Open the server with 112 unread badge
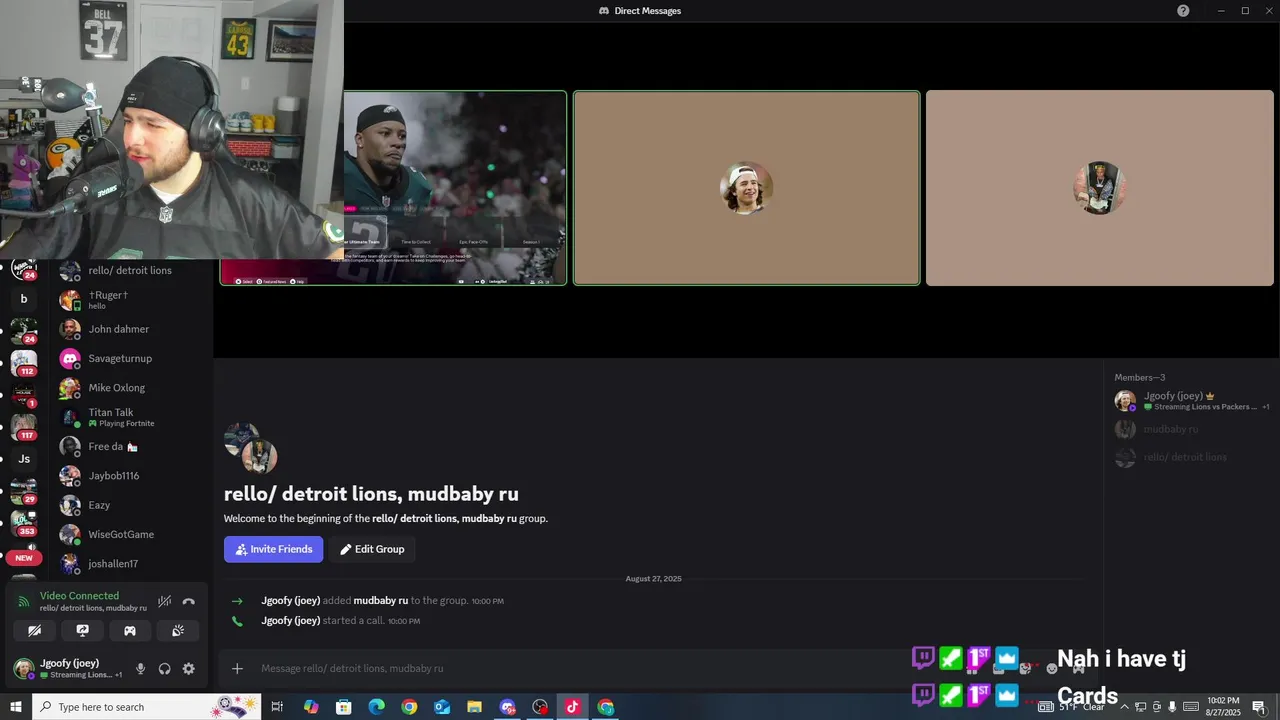 24,361
